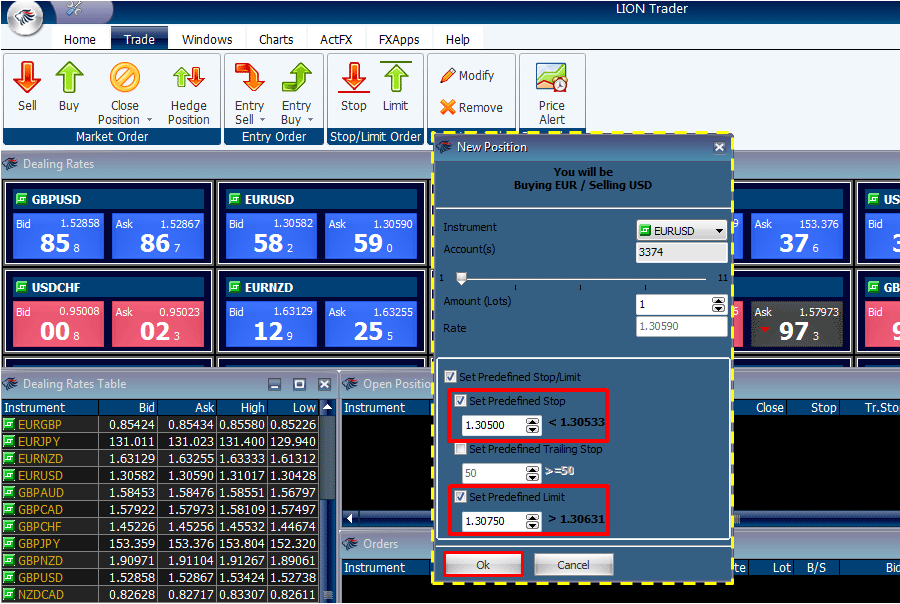Click the Entry Sell icon
This screenshot has width=900, height=604.
[x=249, y=78]
